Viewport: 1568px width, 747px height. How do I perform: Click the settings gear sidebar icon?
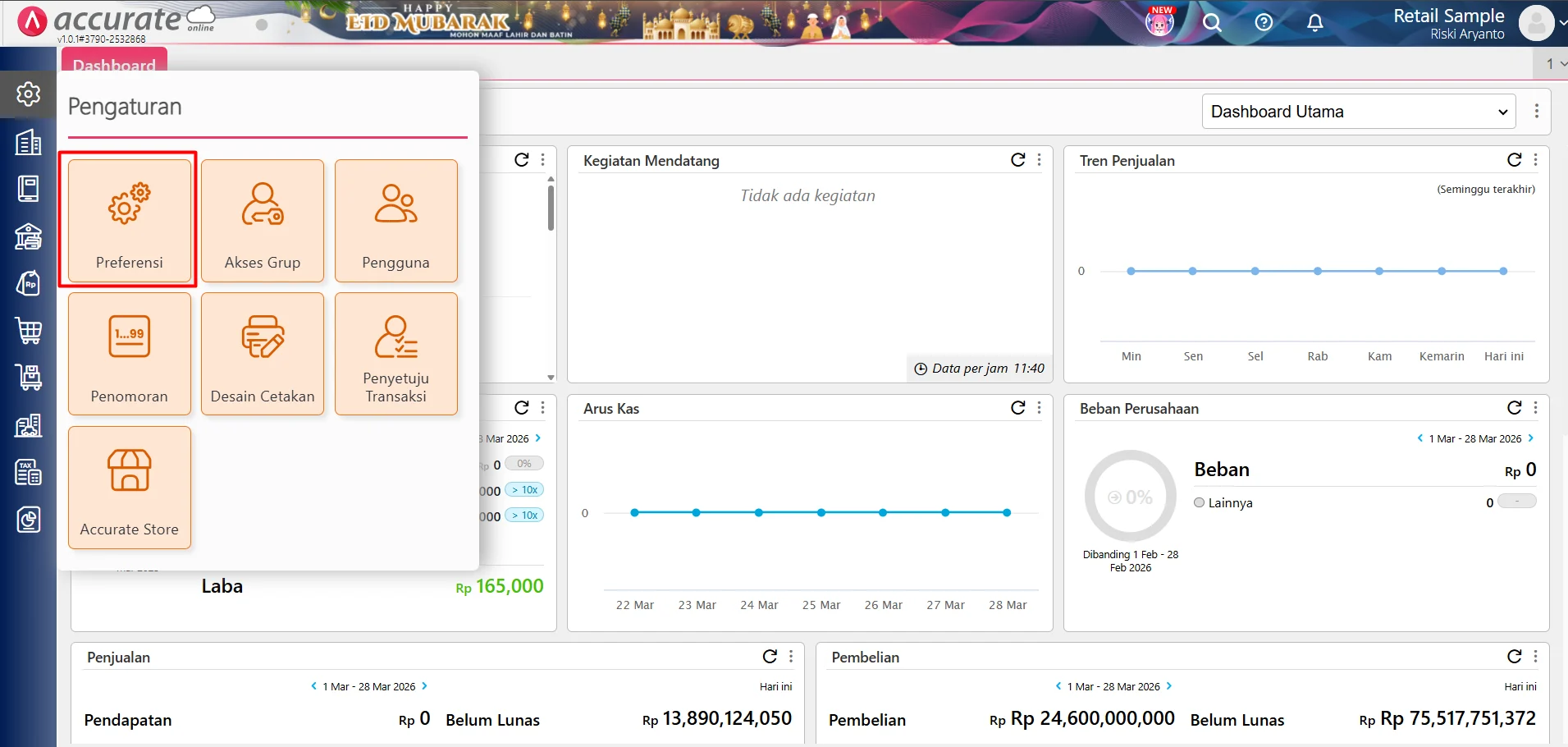click(x=29, y=94)
